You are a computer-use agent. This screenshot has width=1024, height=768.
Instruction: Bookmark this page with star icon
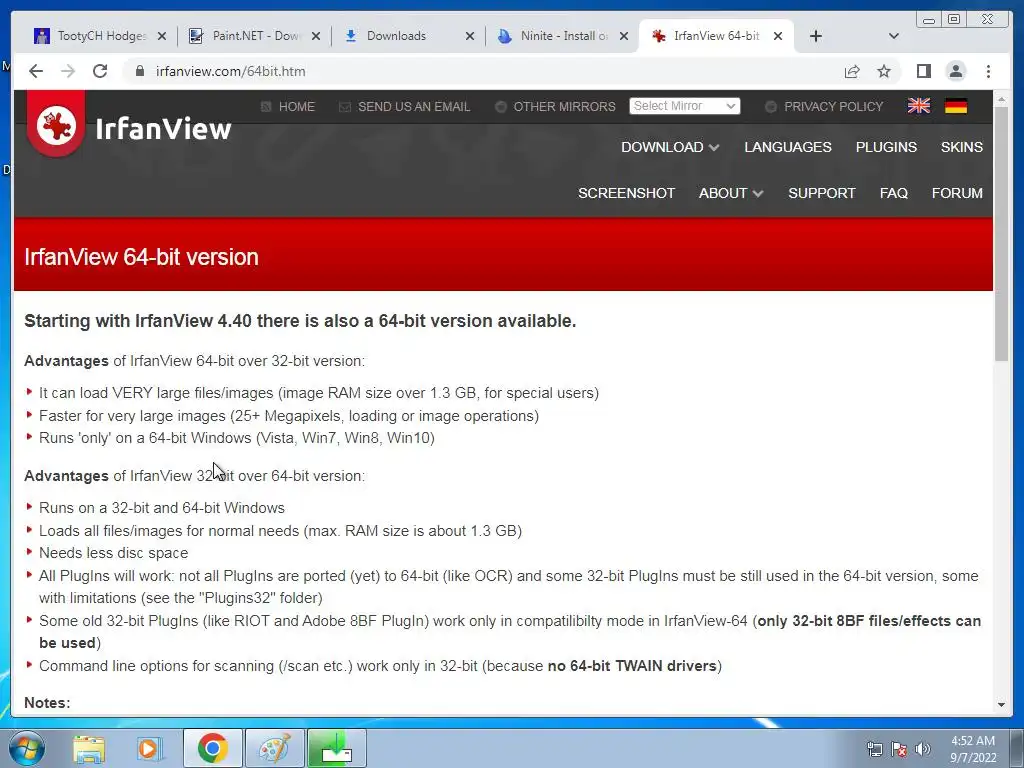[884, 71]
